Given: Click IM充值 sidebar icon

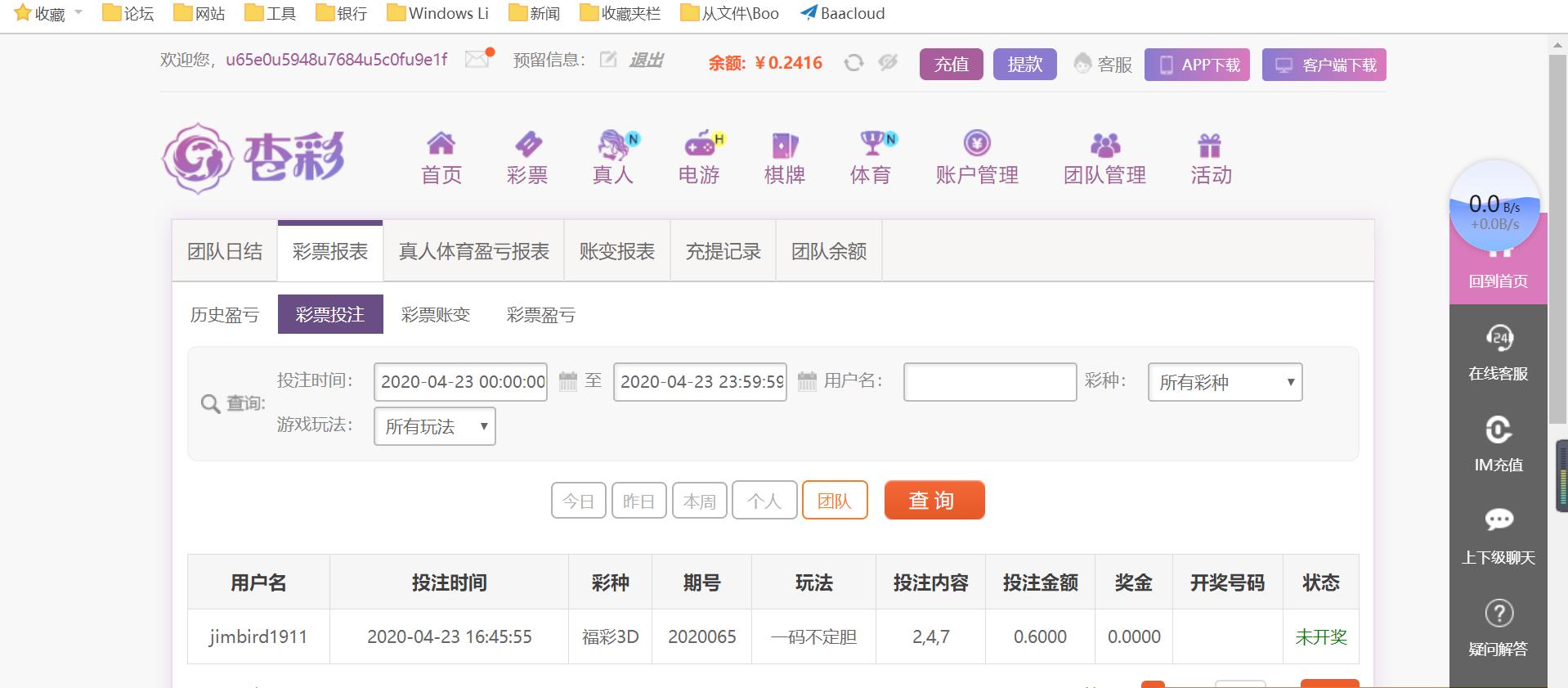Looking at the screenshot, I should (1499, 429).
